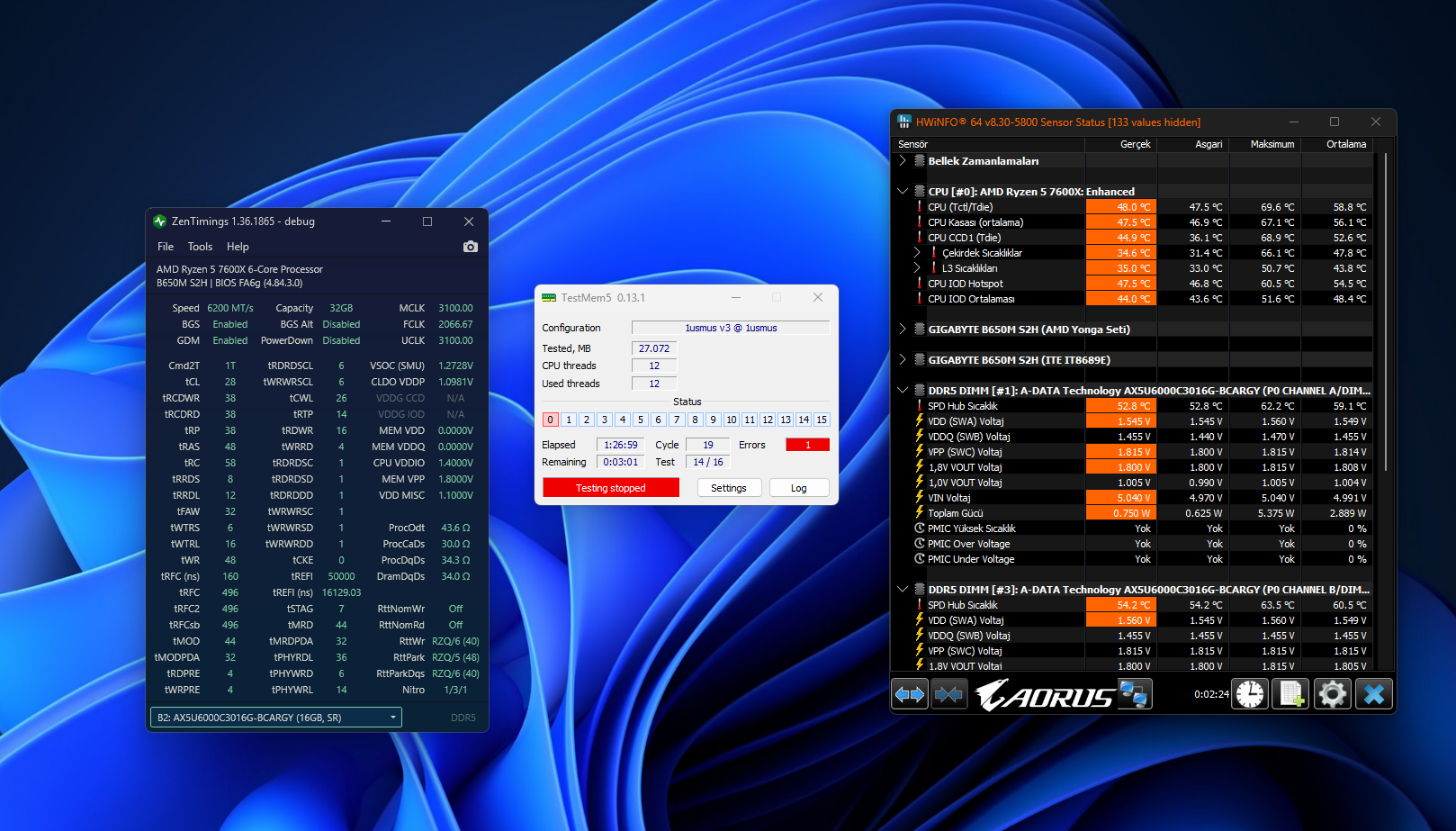Click the HWiNFO title bar app icon

click(x=904, y=122)
